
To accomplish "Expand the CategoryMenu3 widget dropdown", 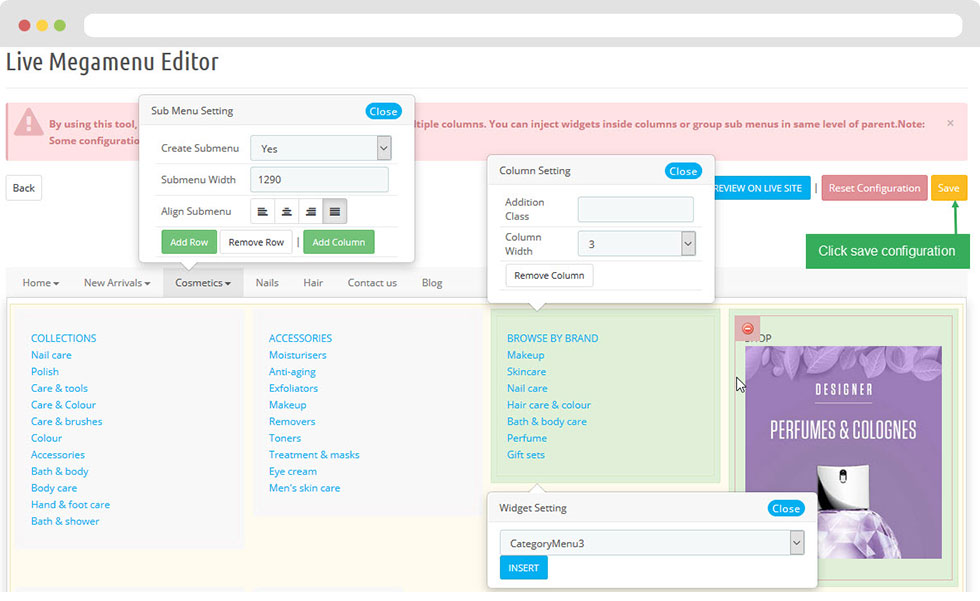I will pos(652,543).
